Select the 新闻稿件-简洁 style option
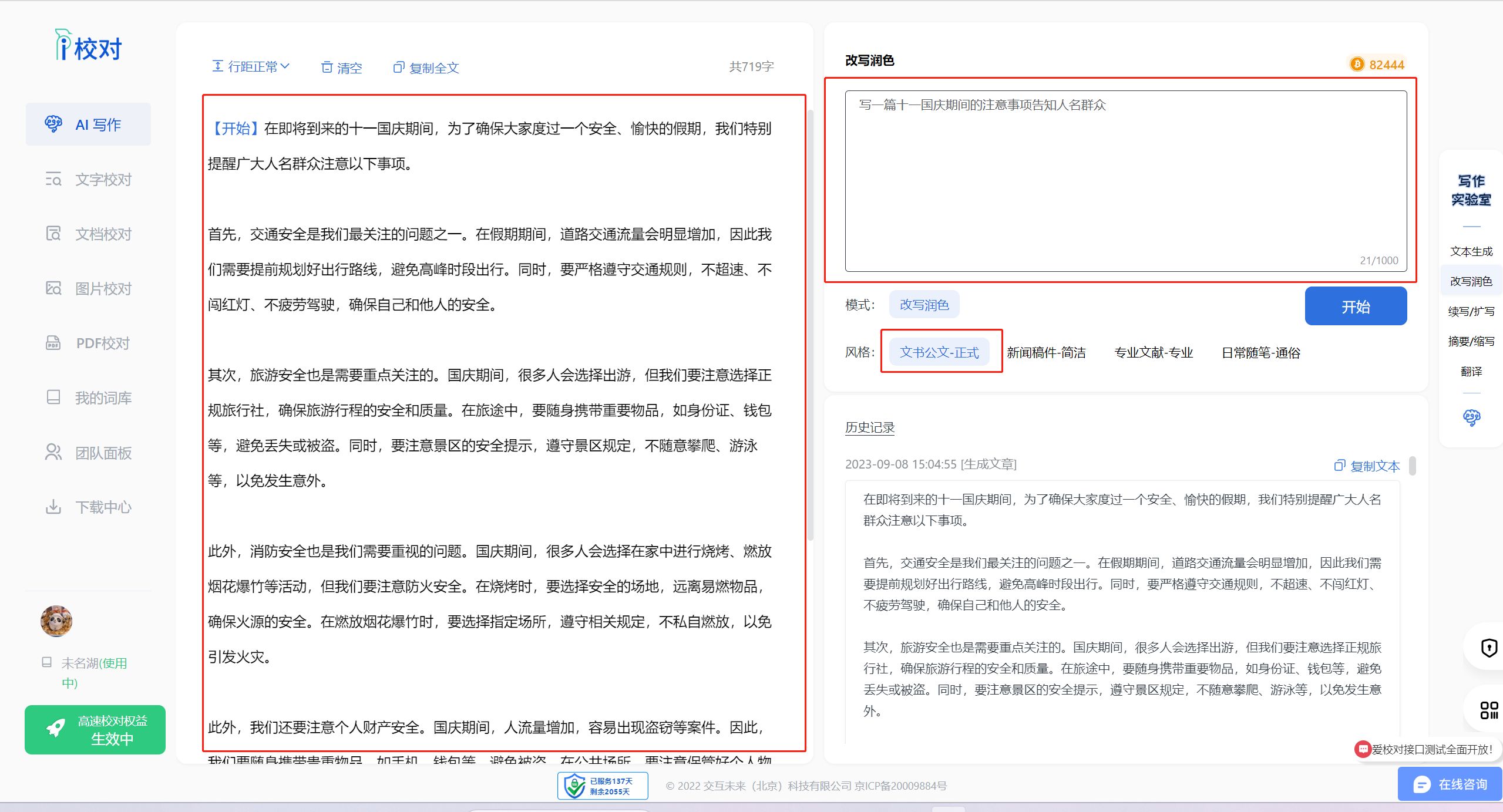1503x812 pixels. [1046, 352]
